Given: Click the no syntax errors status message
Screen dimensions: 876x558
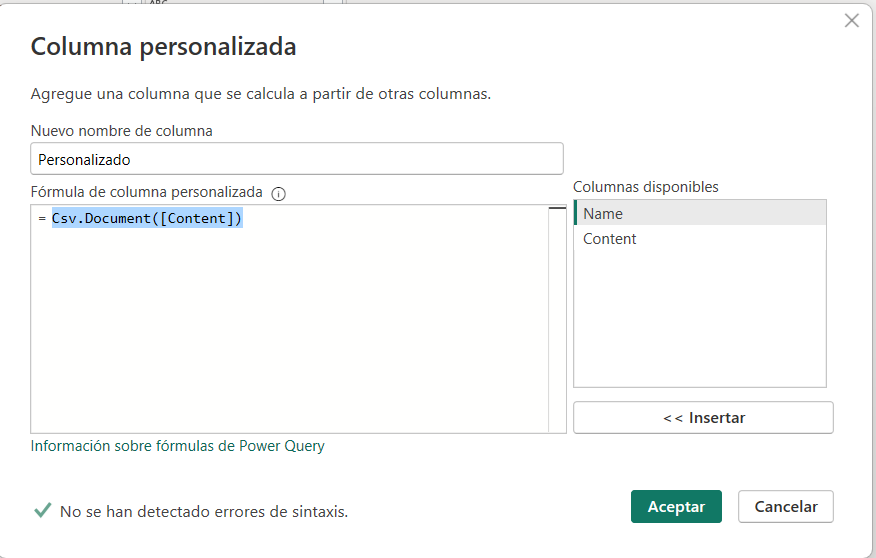Looking at the screenshot, I should click(x=204, y=511).
